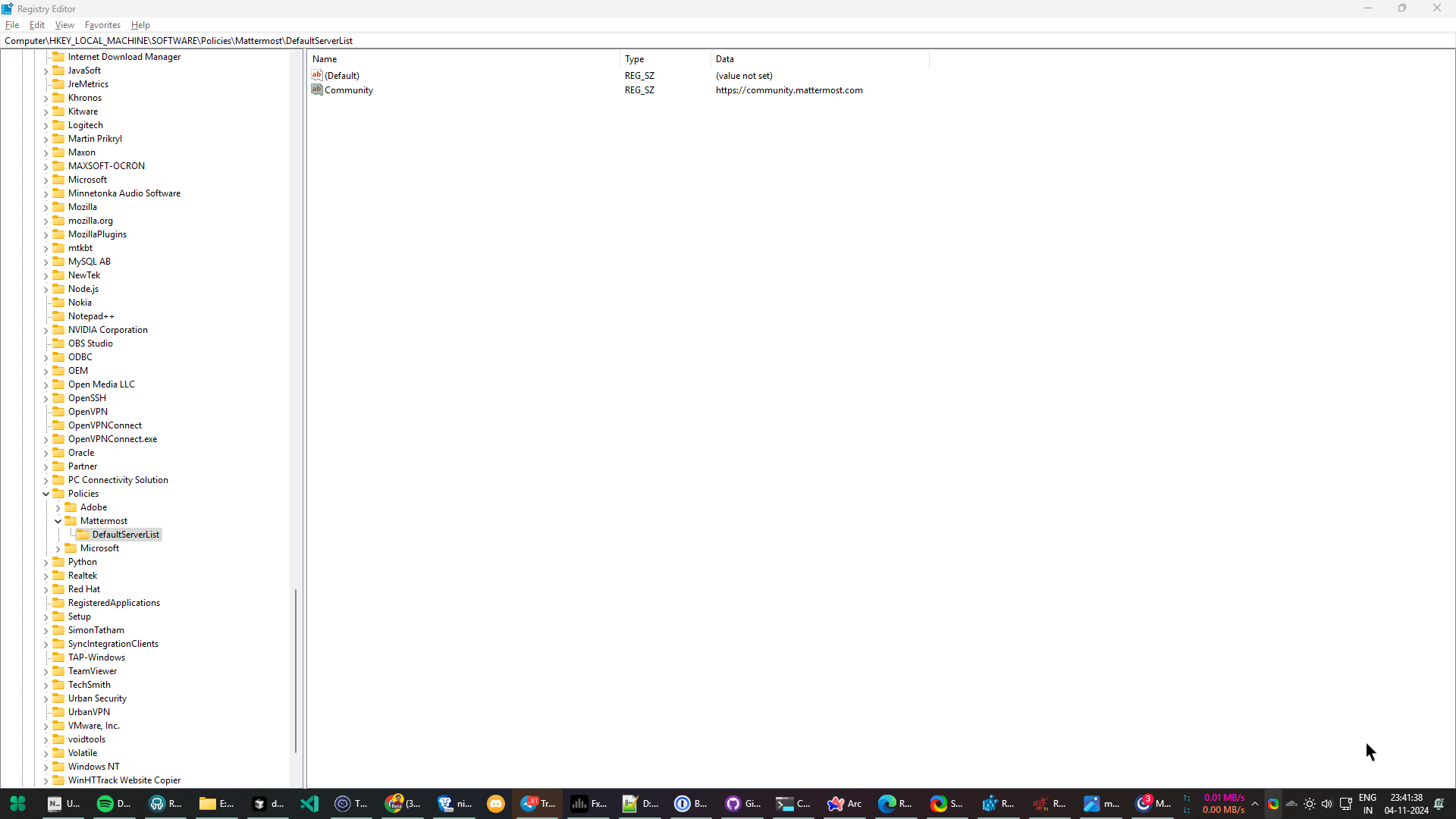
Task: Open Discord from the taskbar
Action: 495,804
